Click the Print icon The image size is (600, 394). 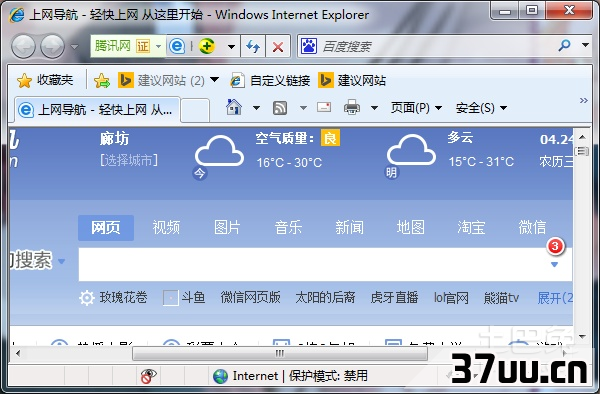click(352, 107)
